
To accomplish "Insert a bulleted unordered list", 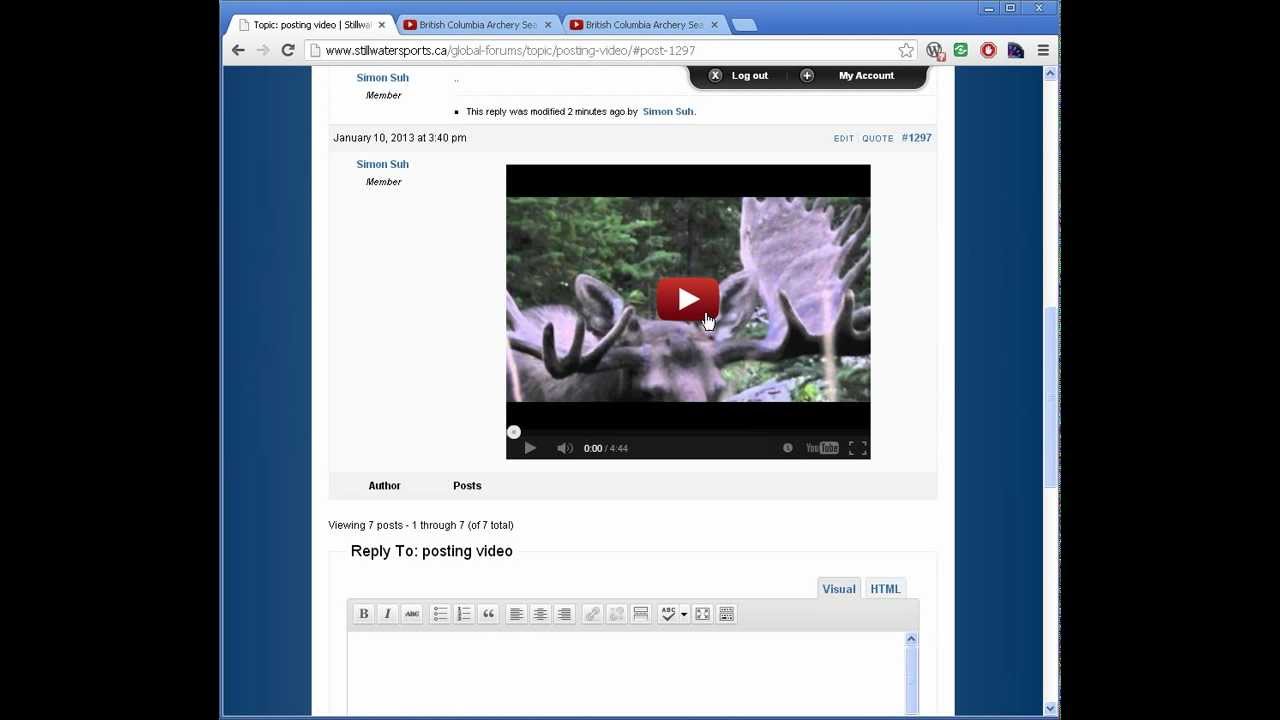I will tap(440, 614).
